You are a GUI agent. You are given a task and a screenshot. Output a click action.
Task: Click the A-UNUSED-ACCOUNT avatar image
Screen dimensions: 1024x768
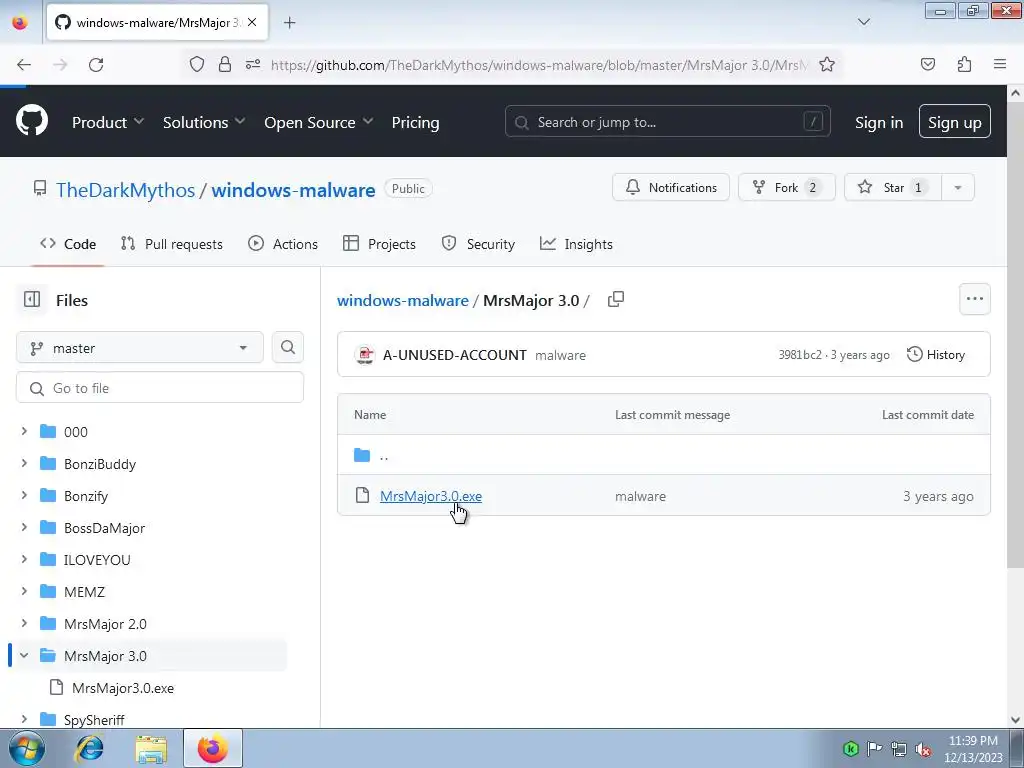[364, 355]
